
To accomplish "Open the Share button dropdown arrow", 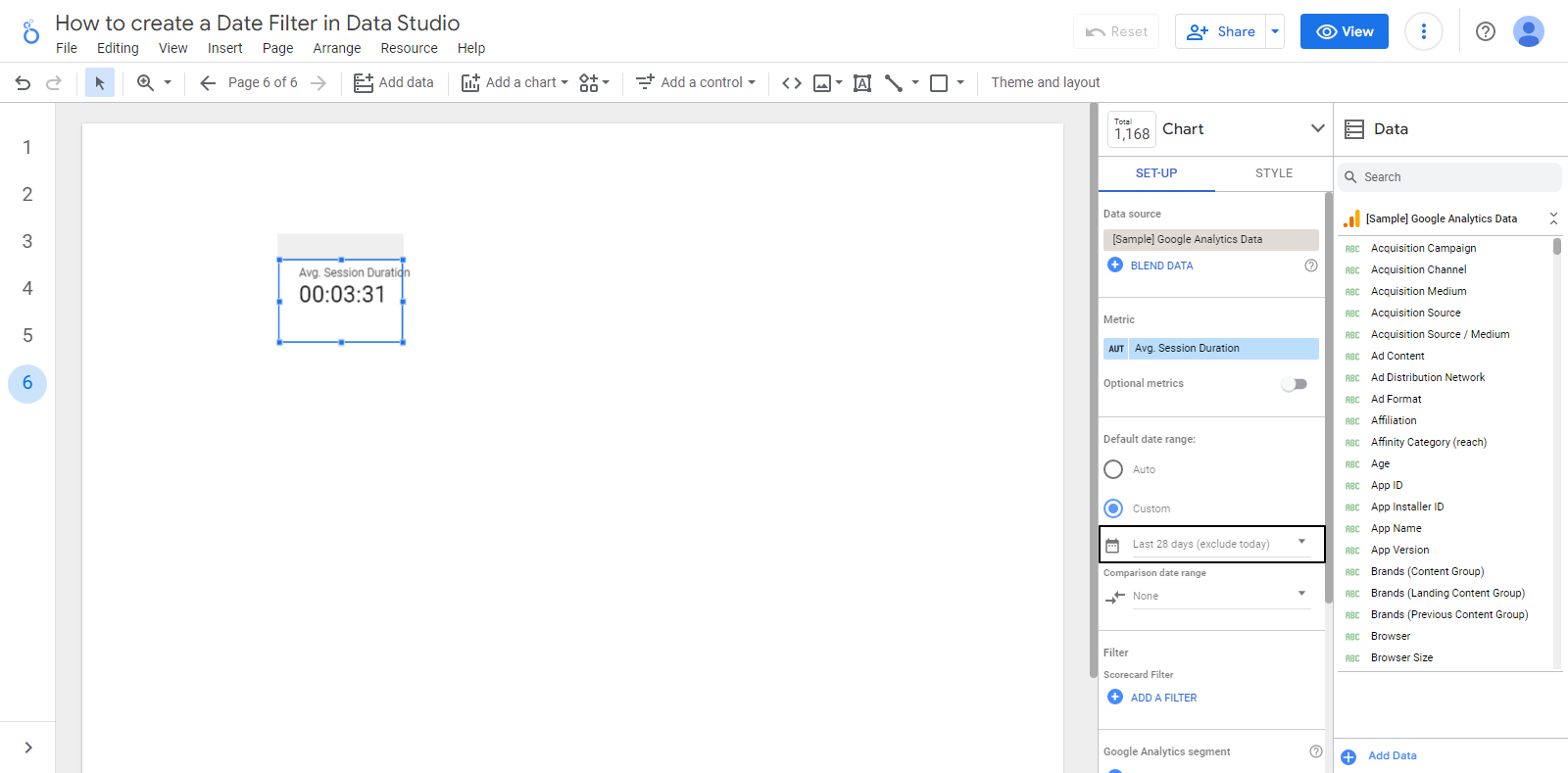I will 1275,31.
